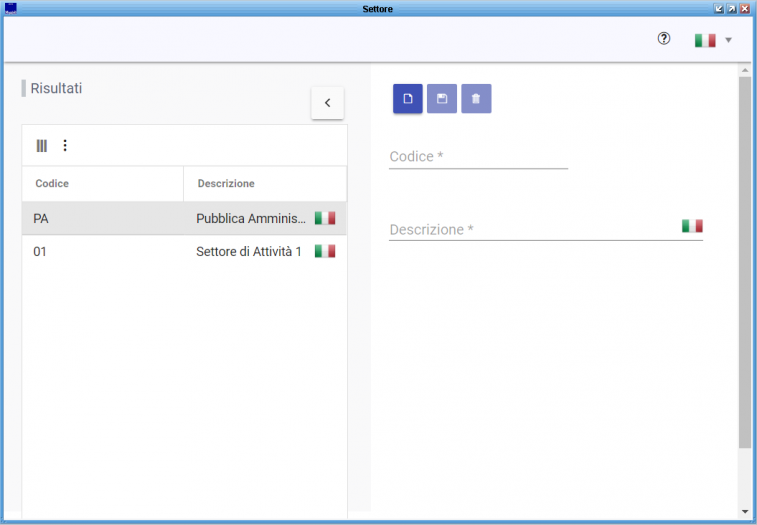Open the help question mark icon

(664, 39)
